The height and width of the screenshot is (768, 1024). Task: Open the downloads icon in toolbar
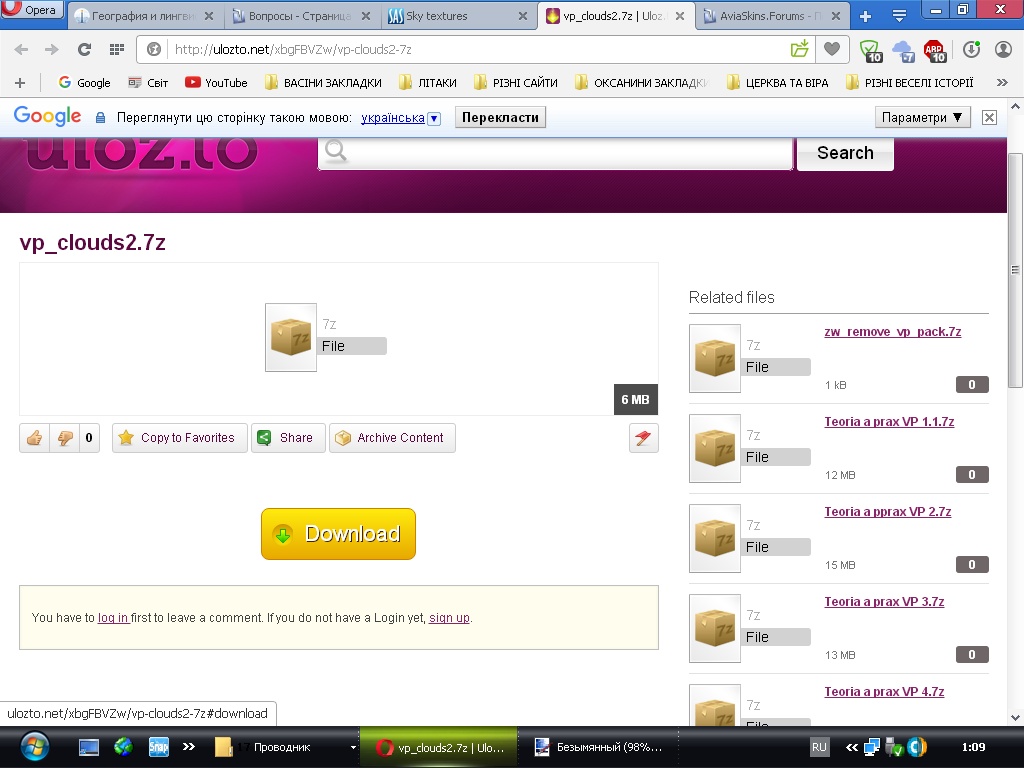[971, 50]
